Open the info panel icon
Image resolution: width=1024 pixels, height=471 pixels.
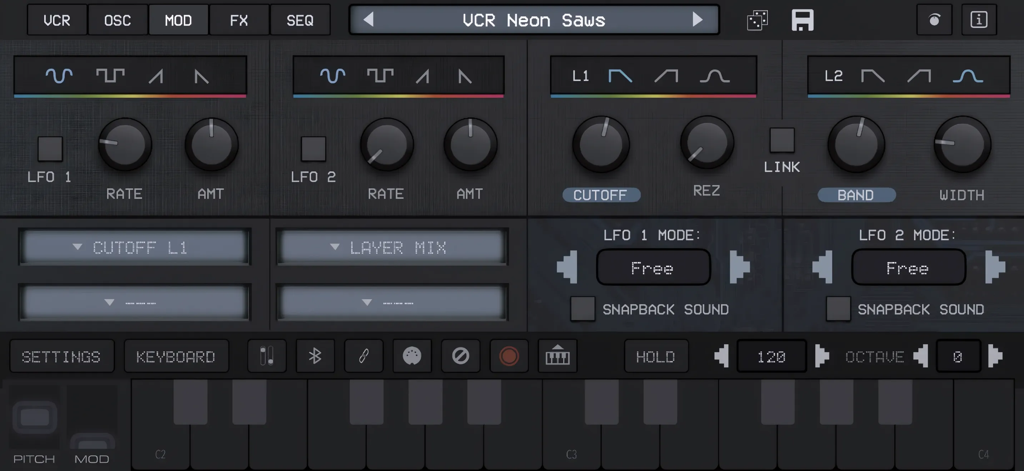(978, 20)
